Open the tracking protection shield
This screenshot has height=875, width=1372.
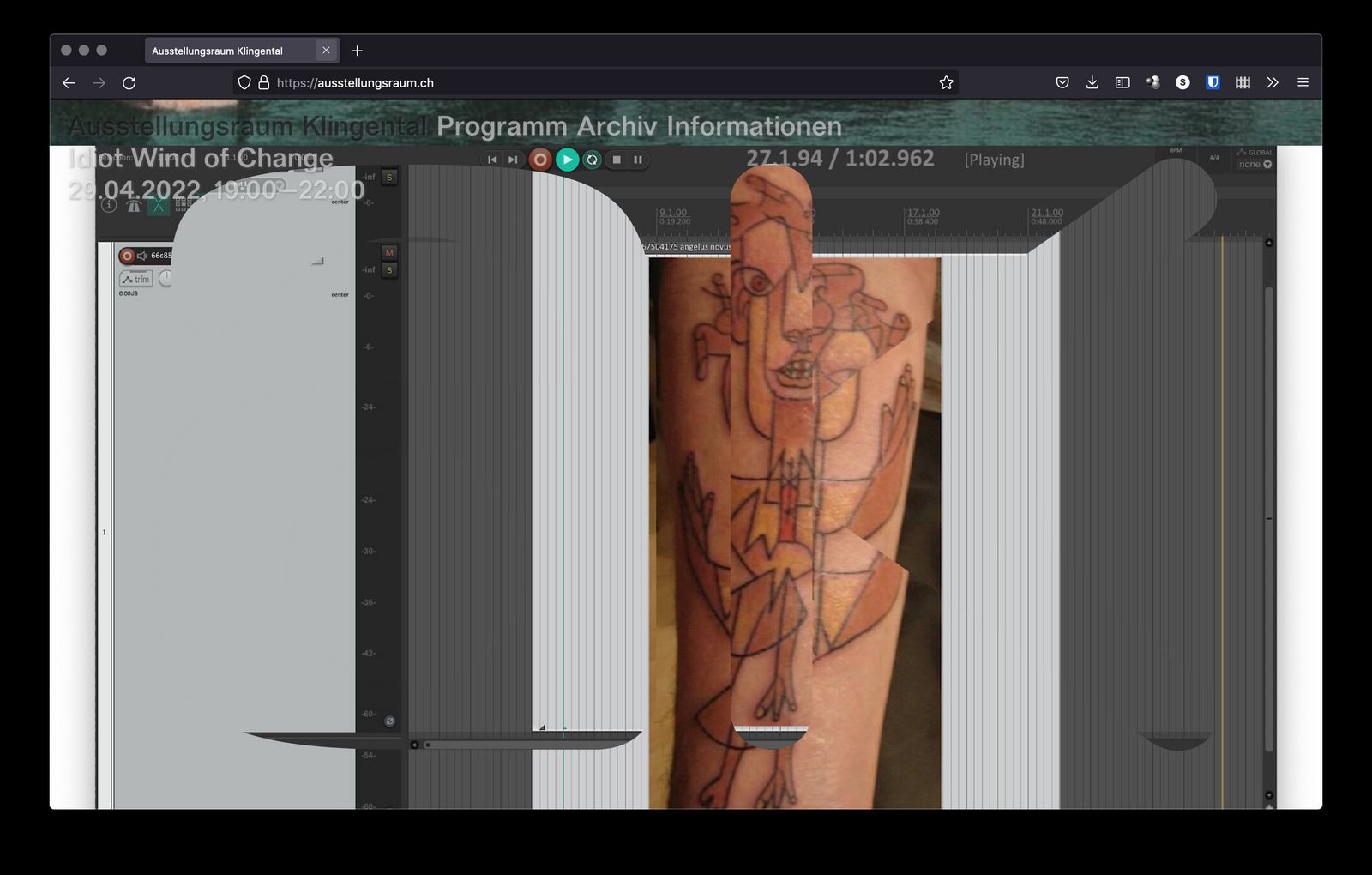pyautogui.click(x=244, y=82)
